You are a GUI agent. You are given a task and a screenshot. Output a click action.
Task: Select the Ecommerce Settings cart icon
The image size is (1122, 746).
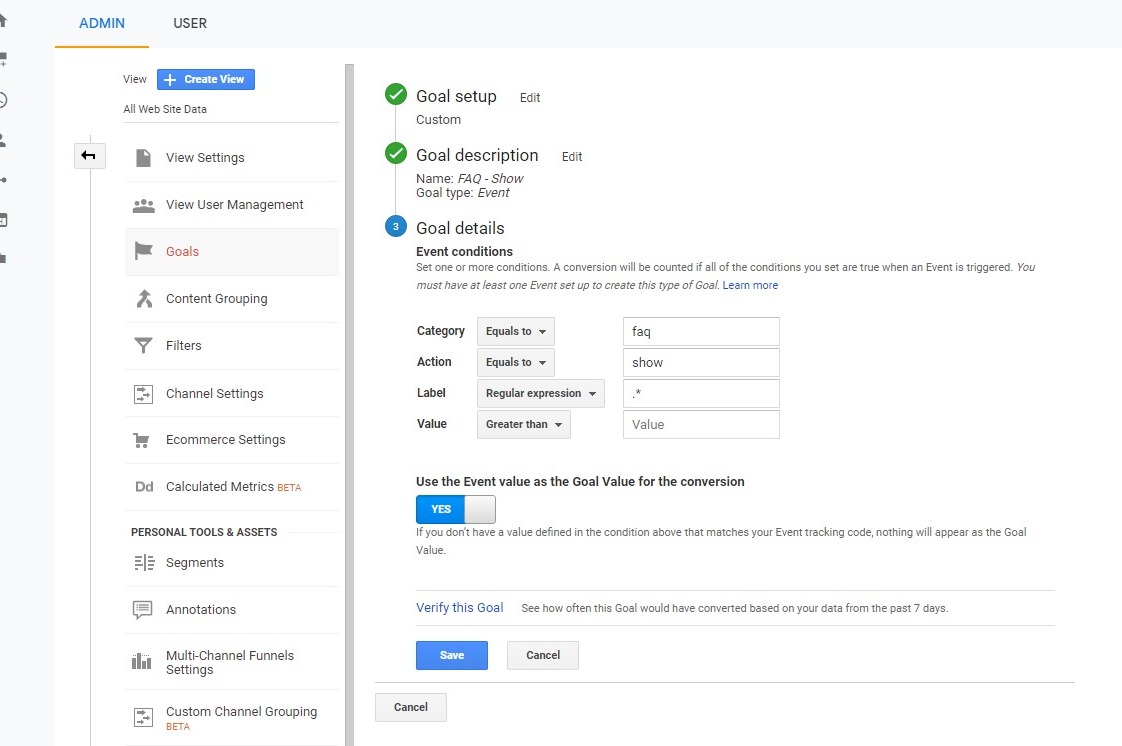tap(141, 440)
